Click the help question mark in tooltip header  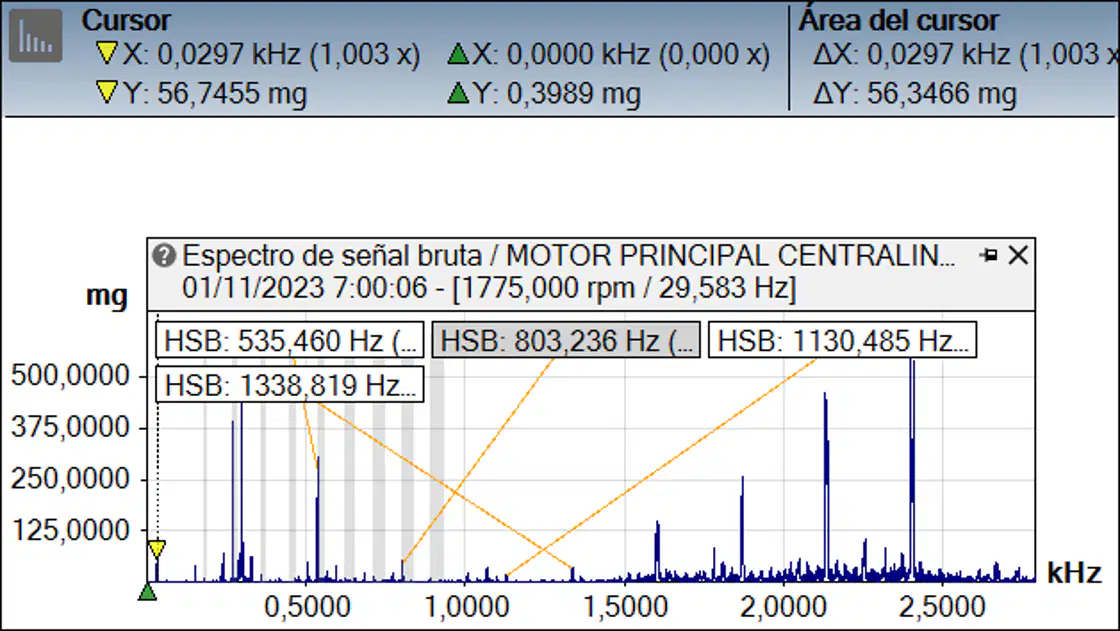tap(164, 255)
